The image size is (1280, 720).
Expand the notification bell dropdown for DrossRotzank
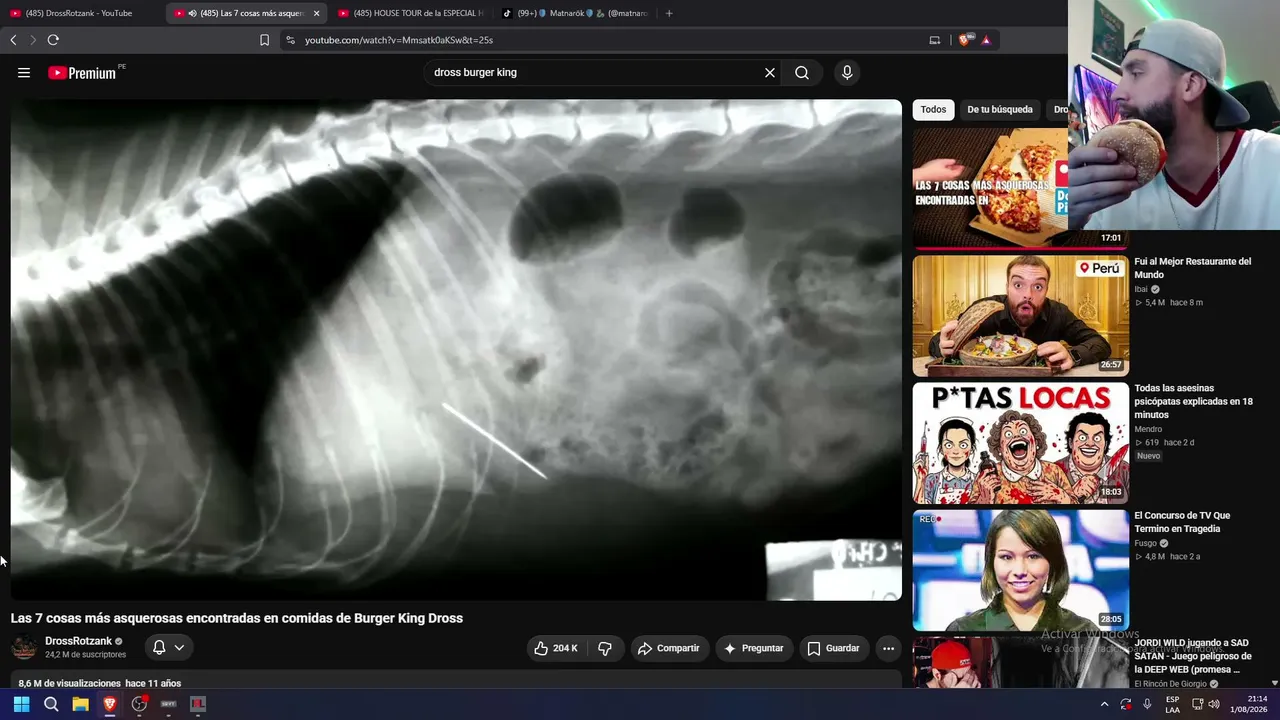168,648
